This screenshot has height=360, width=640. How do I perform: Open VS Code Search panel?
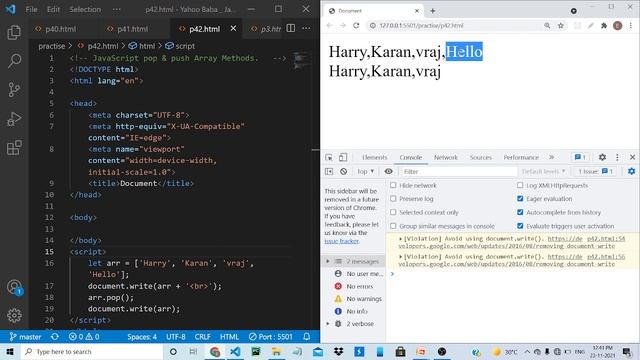pyautogui.click(x=14, y=61)
